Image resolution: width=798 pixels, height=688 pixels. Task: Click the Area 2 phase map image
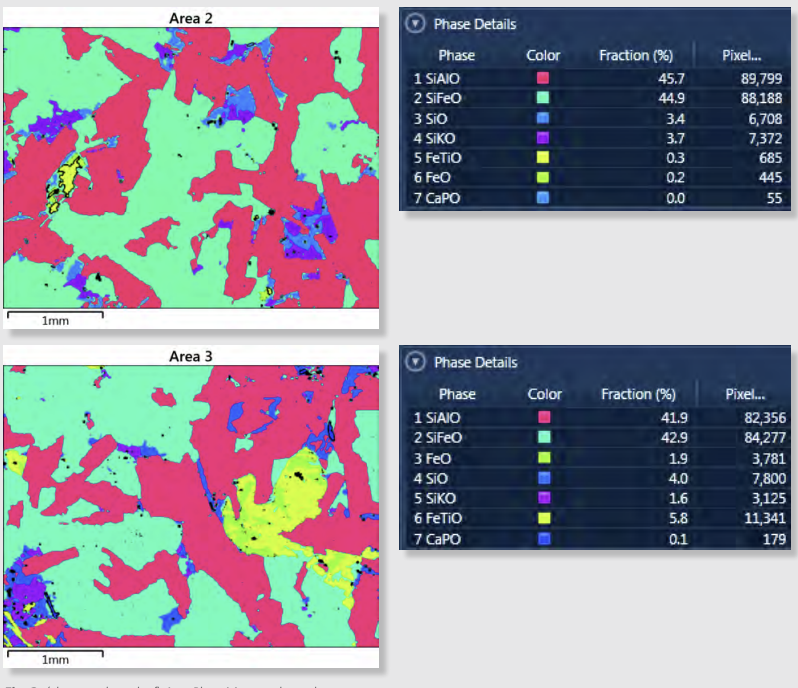pyautogui.click(x=191, y=168)
